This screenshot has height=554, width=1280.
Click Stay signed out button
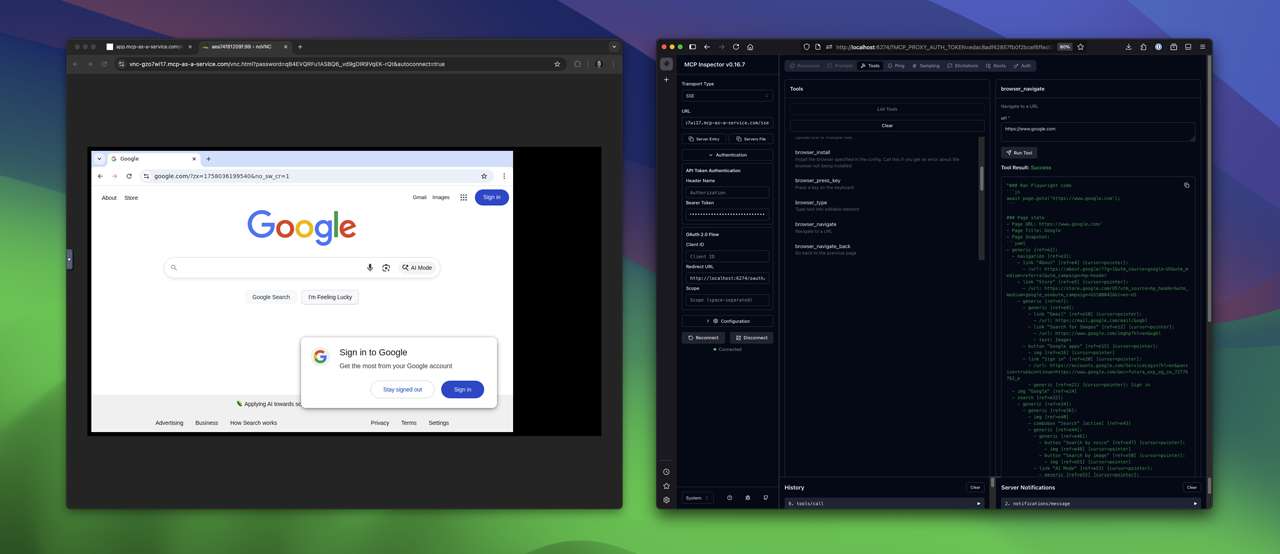point(402,389)
